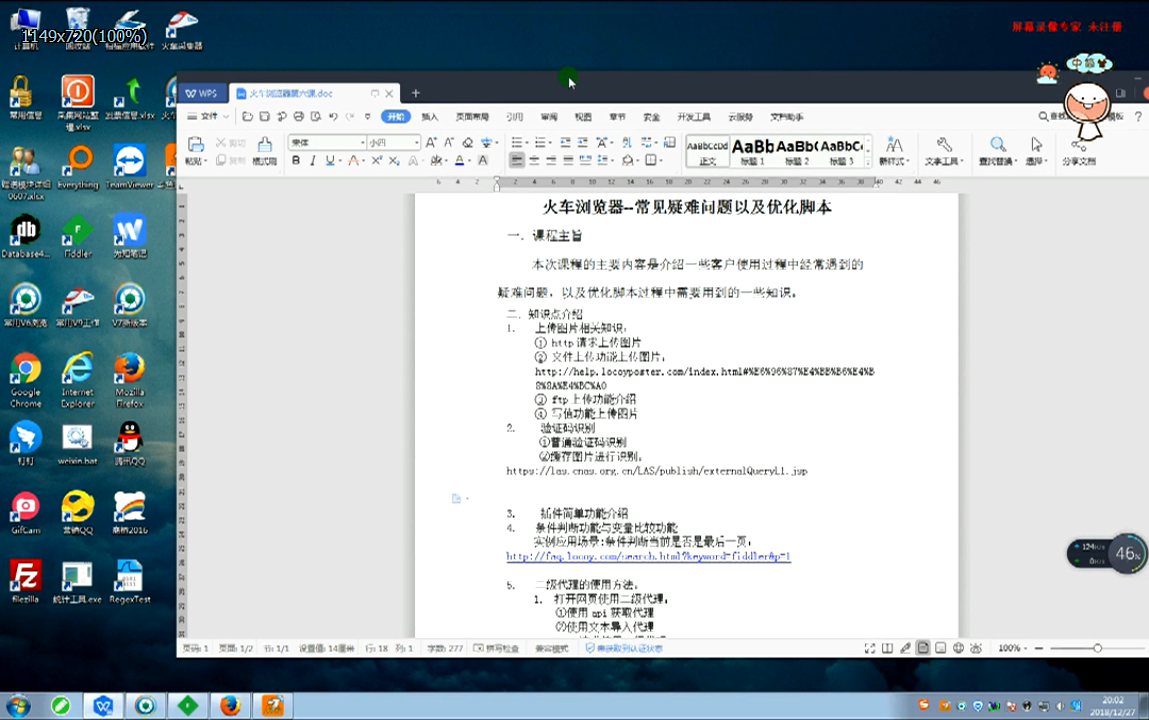Enable left text alignment
This screenshot has width=1149, height=720.
click(x=517, y=160)
